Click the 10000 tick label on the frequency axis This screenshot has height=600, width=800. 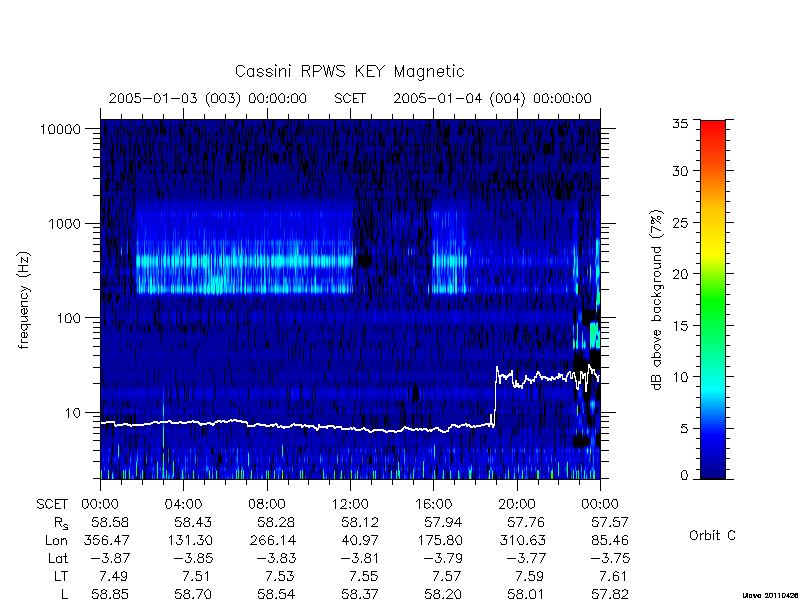click(60, 129)
